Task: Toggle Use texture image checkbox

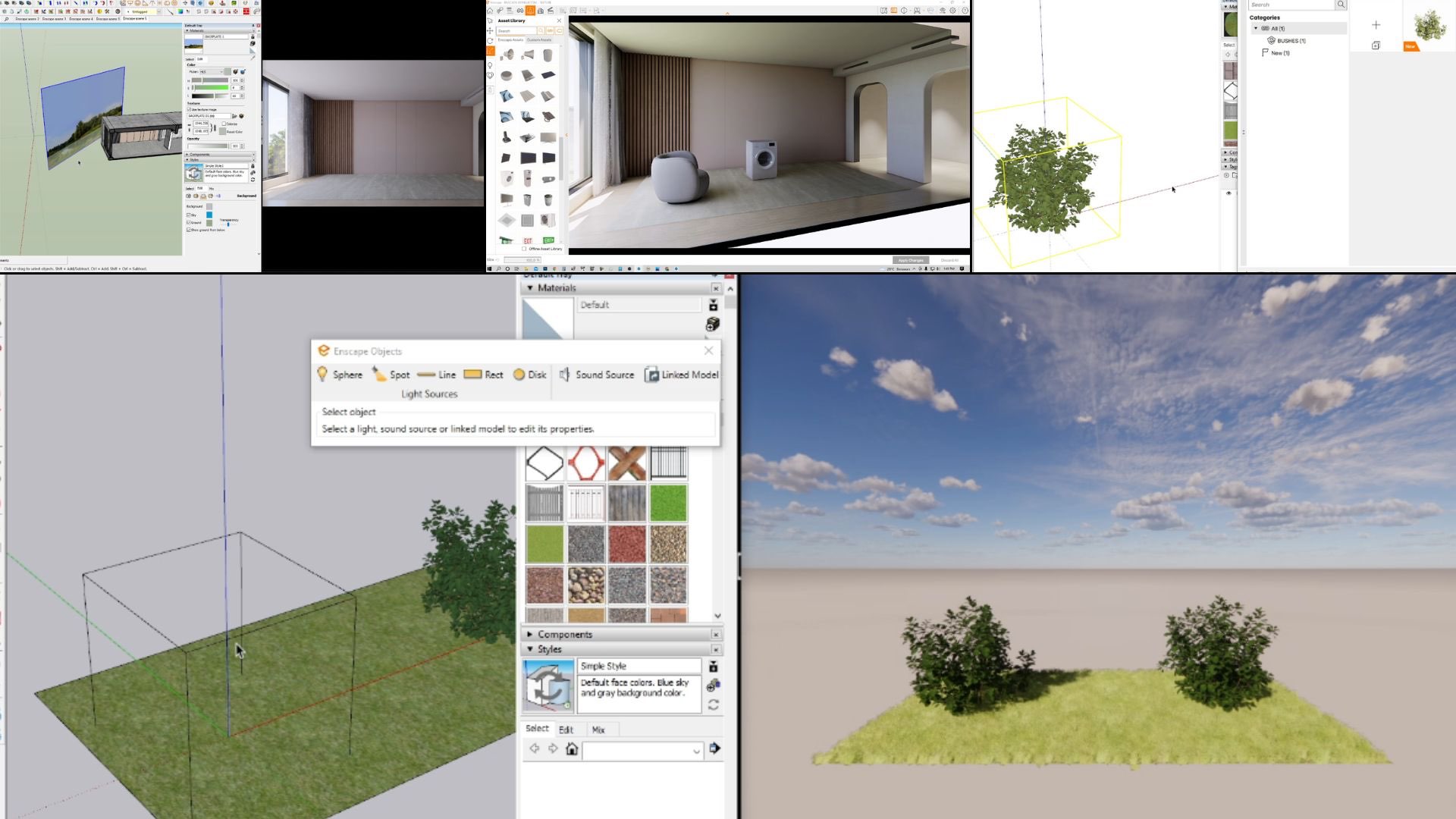Action: (x=189, y=109)
